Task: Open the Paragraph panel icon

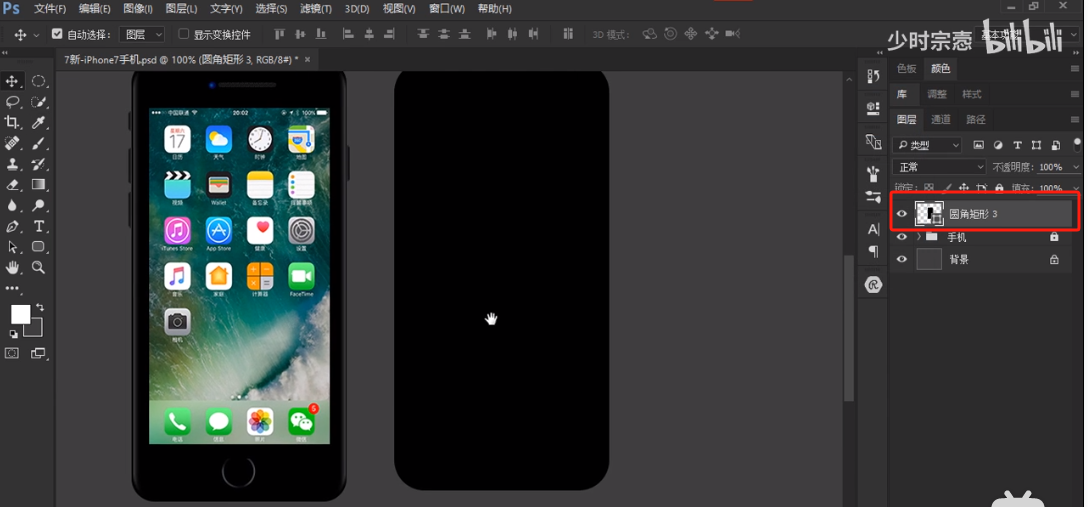Action: tap(874, 251)
